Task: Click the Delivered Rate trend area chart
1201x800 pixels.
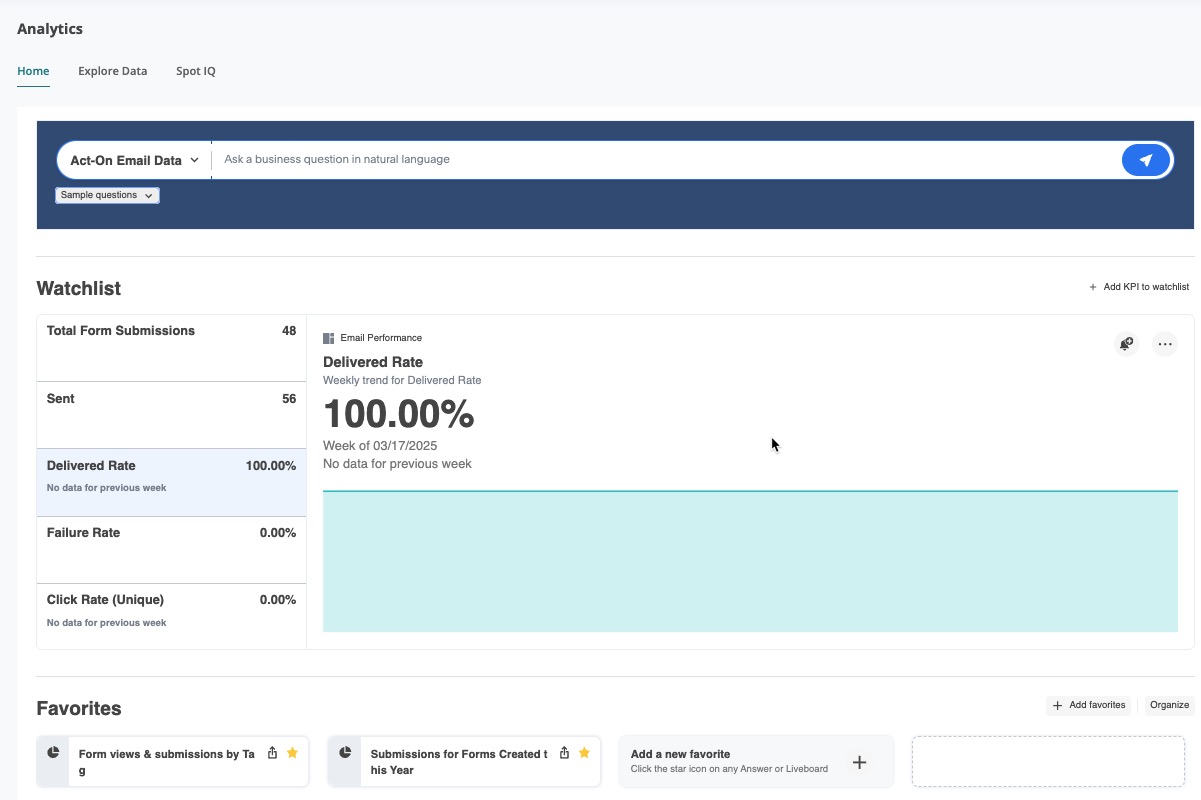Action: (x=750, y=561)
